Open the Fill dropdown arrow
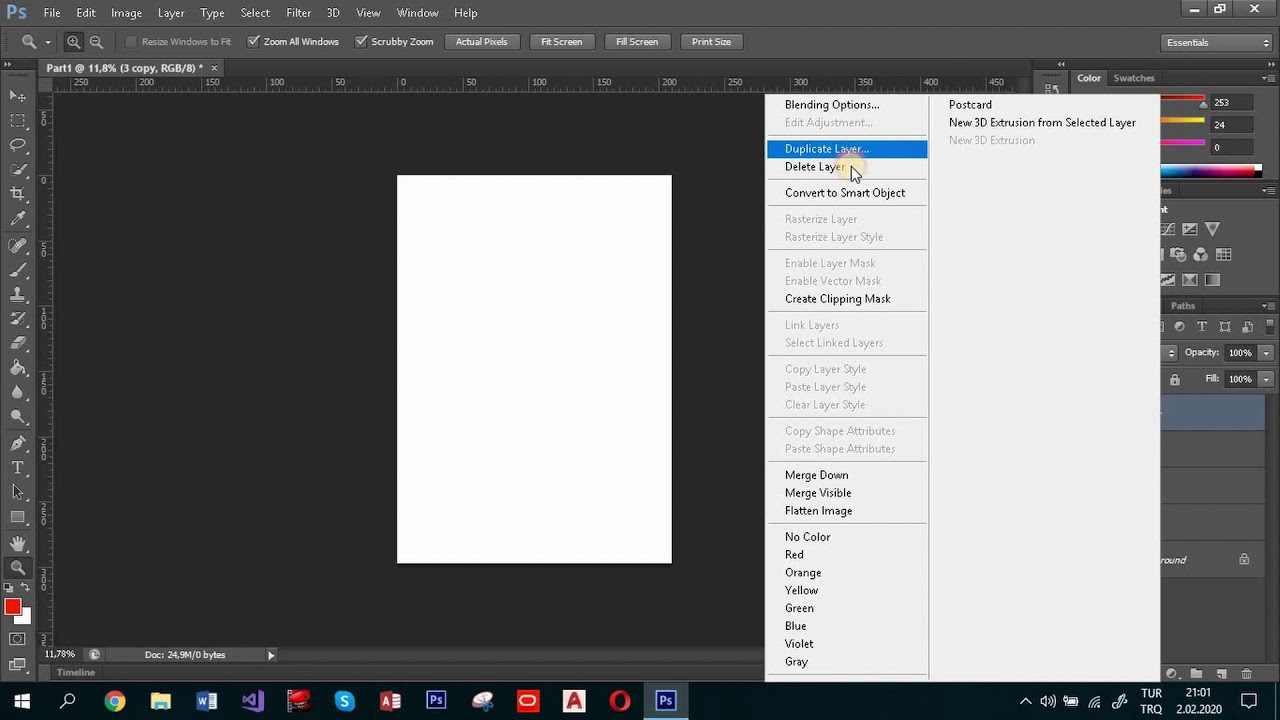The width and height of the screenshot is (1280, 720). pos(1266,380)
